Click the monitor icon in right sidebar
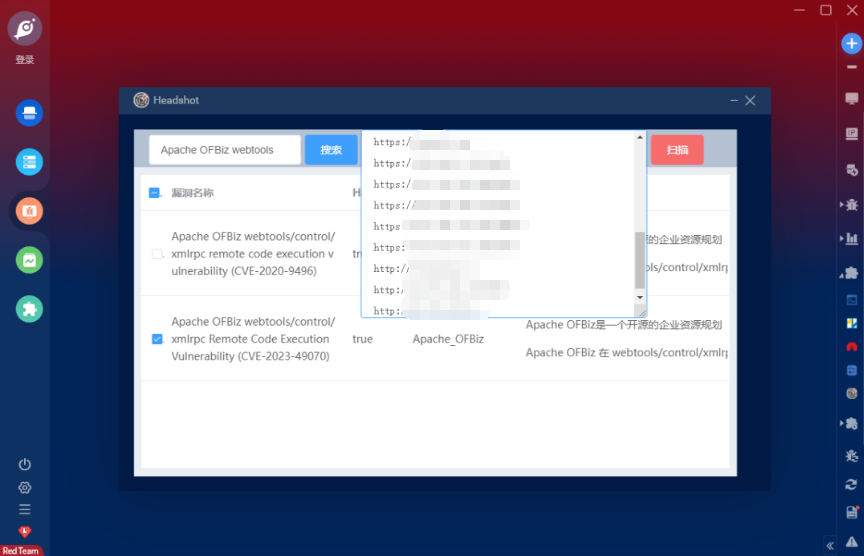The height and width of the screenshot is (556, 864). tap(851, 99)
